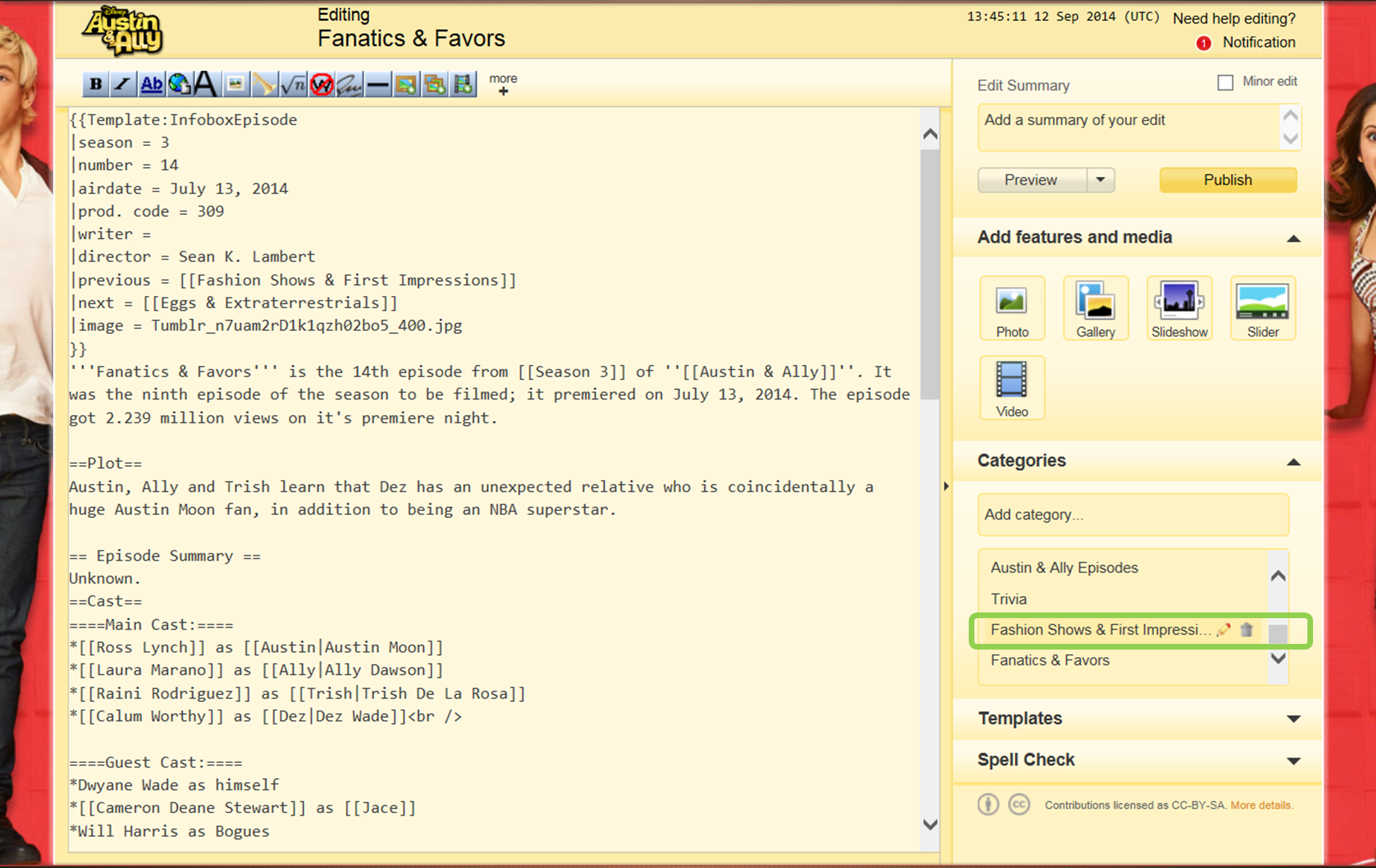
Task: Insert math formula square root icon
Action: [x=293, y=84]
